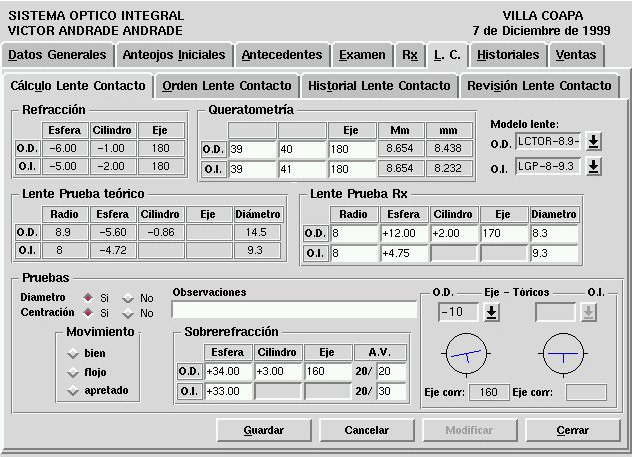Choose 'apretado' movement option

pyautogui.click(x=72, y=390)
